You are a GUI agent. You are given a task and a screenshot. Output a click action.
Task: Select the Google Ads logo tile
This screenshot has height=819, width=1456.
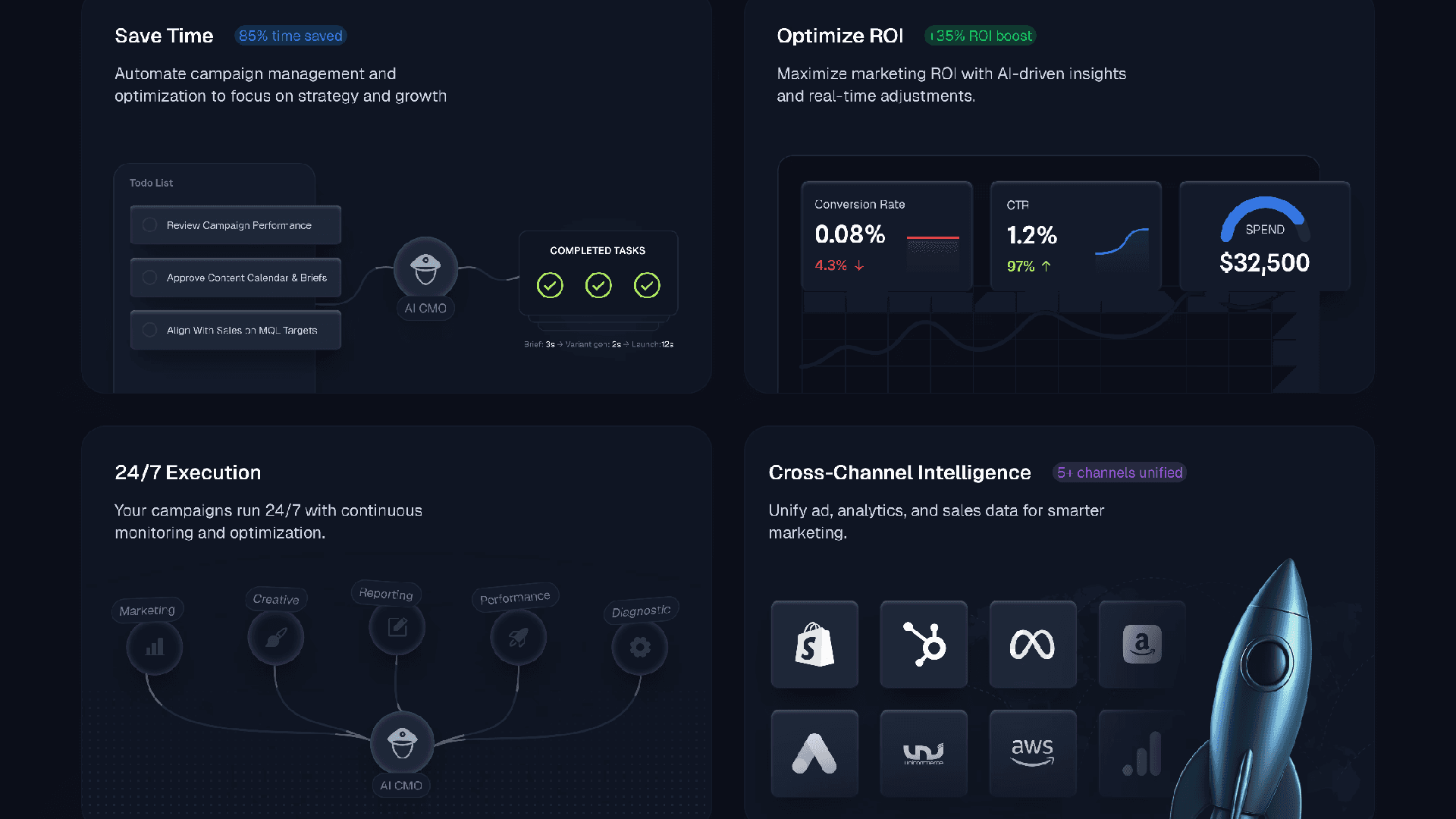pyautogui.click(x=814, y=753)
